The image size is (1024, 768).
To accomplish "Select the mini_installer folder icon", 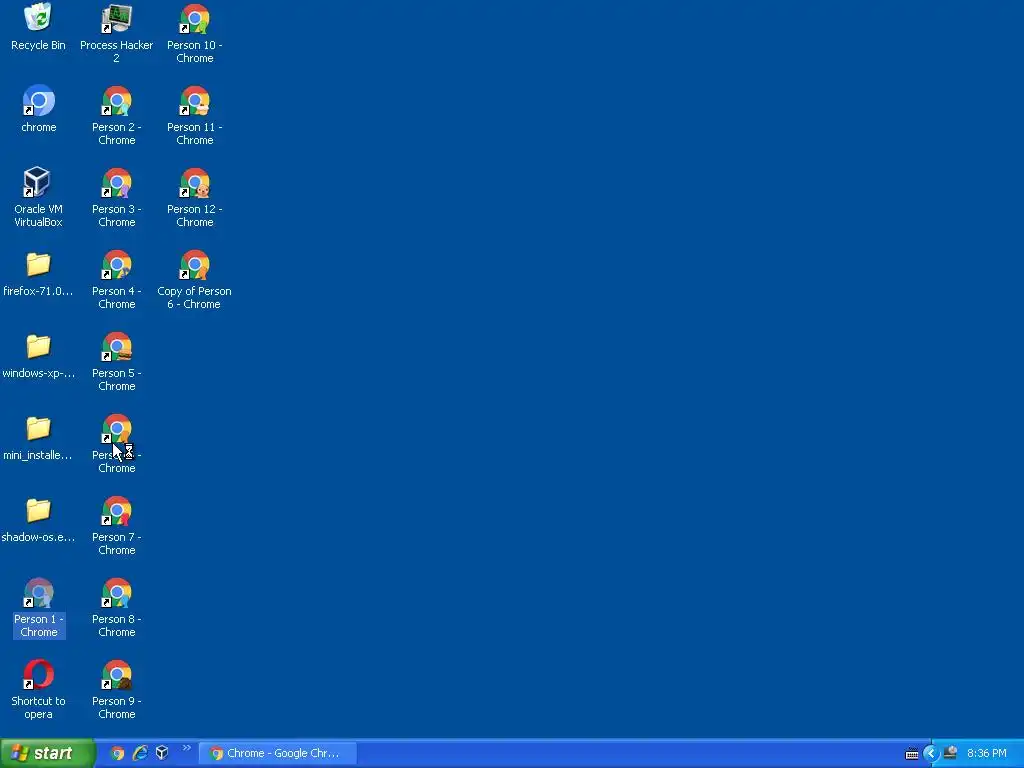I will pos(38,429).
